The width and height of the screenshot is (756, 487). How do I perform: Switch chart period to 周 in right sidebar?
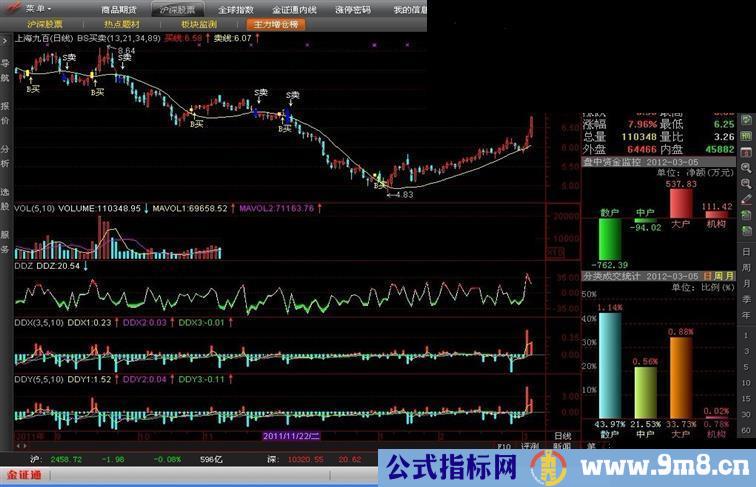pos(746,268)
